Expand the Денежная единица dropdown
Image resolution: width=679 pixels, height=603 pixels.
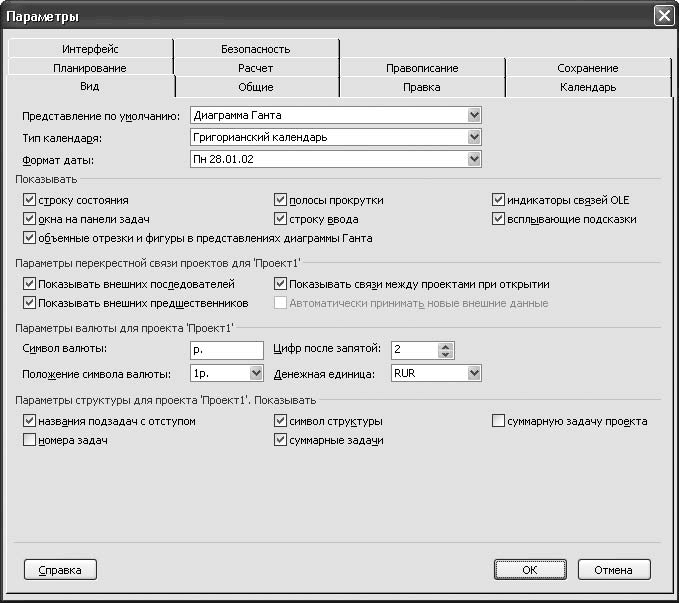474,373
